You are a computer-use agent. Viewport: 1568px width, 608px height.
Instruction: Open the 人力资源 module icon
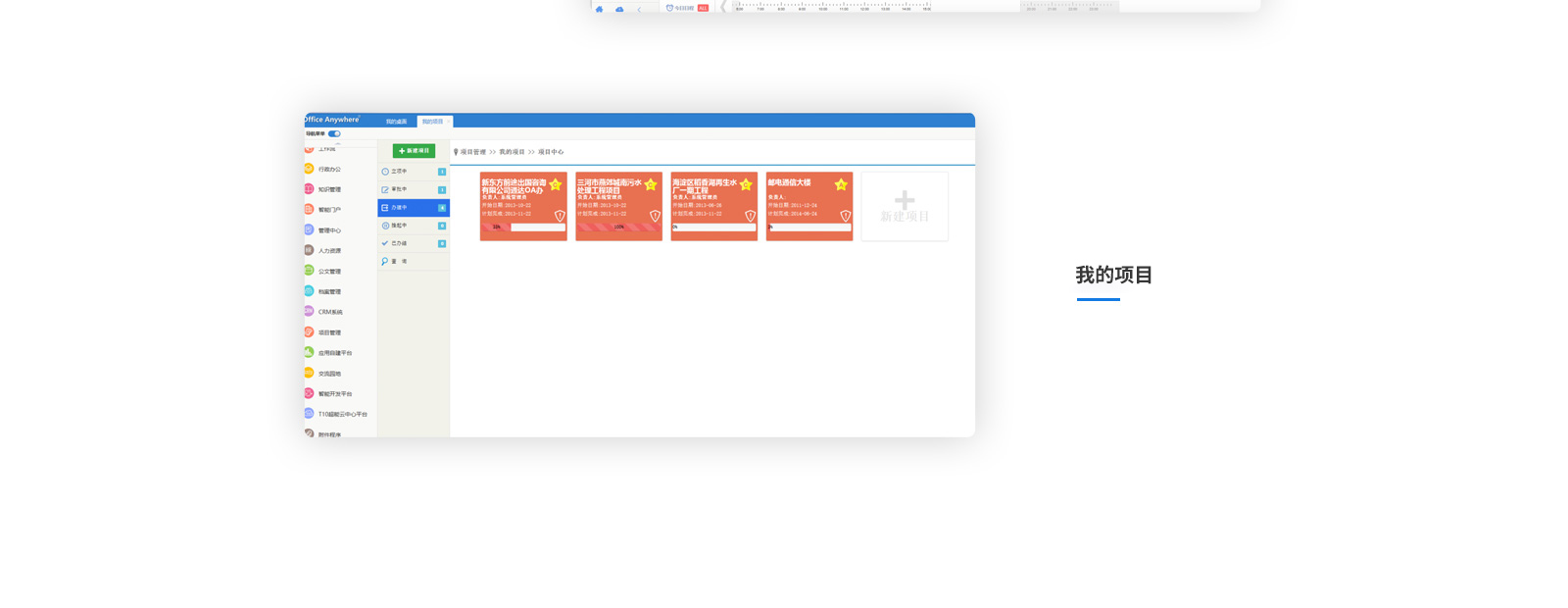tap(309, 250)
